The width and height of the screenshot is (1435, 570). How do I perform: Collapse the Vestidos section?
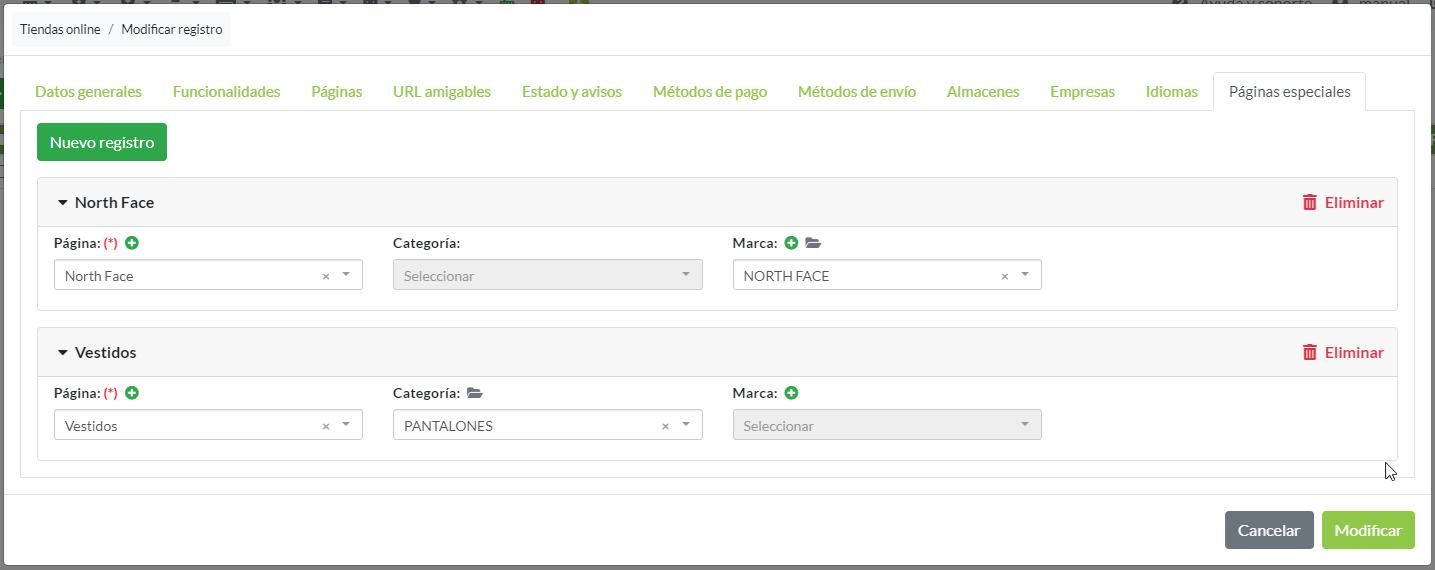63,353
